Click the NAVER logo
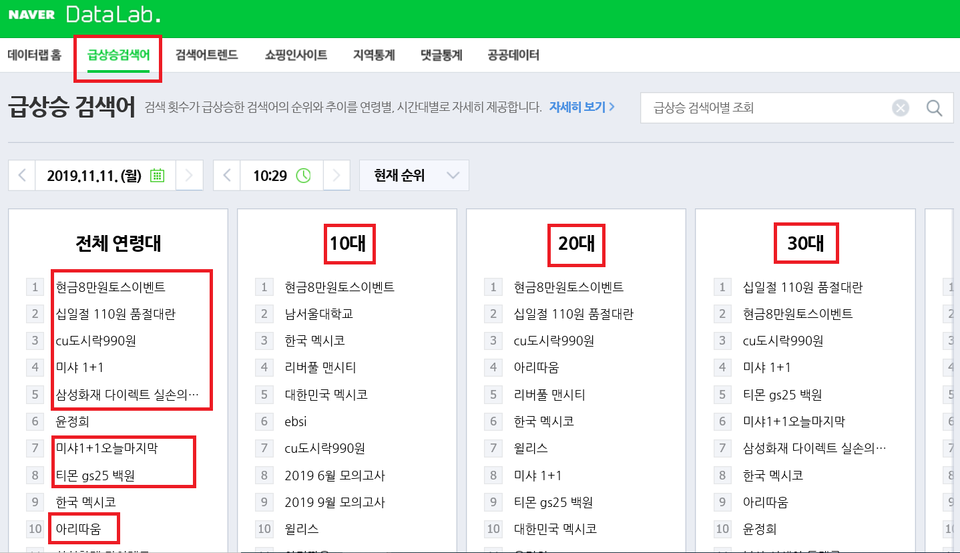This screenshot has height=553, width=960. [31, 14]
